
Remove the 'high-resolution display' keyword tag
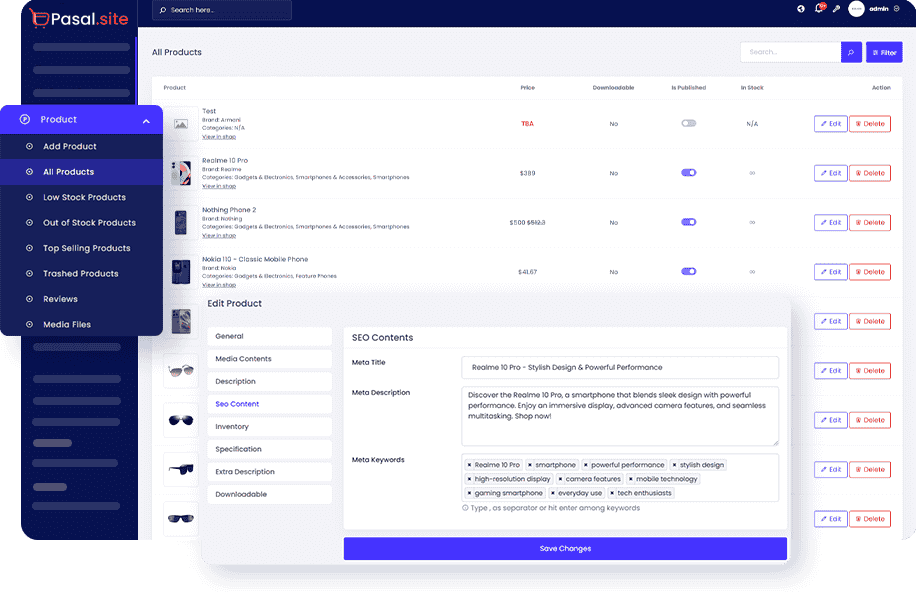(469, 479)
